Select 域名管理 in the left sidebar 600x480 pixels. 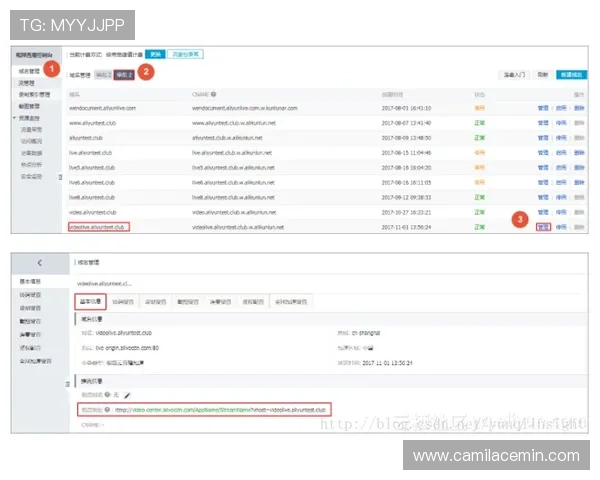(x=30, y=72)
